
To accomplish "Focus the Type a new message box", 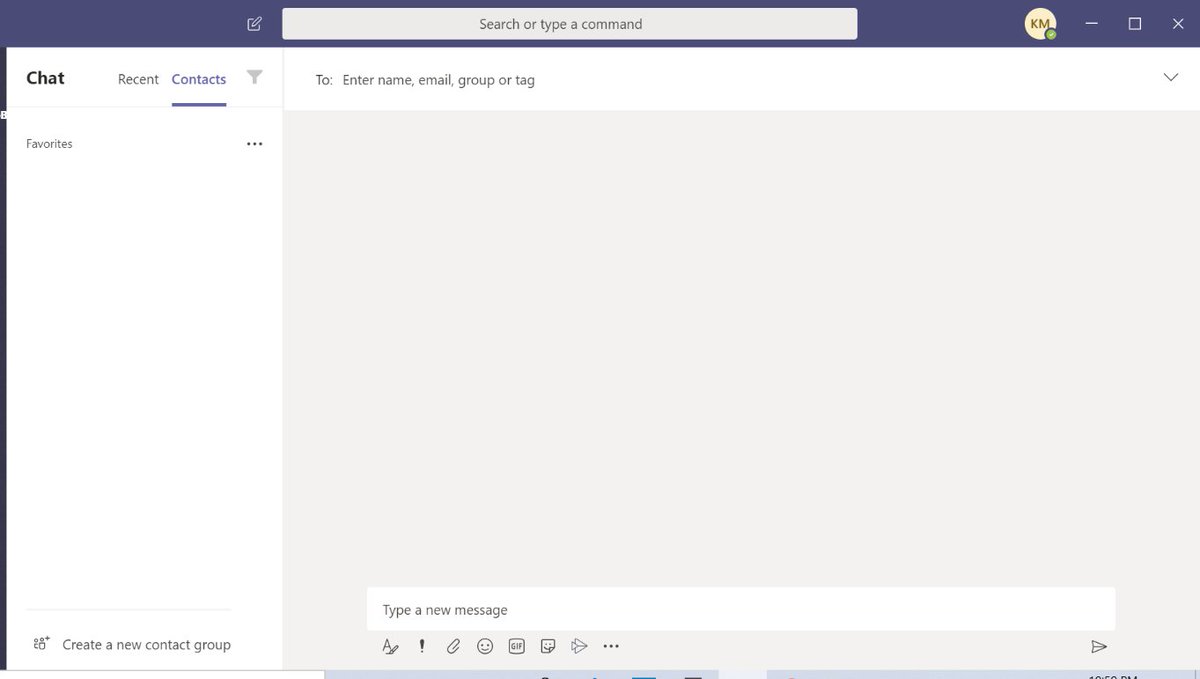I will (x=741, y=610).
